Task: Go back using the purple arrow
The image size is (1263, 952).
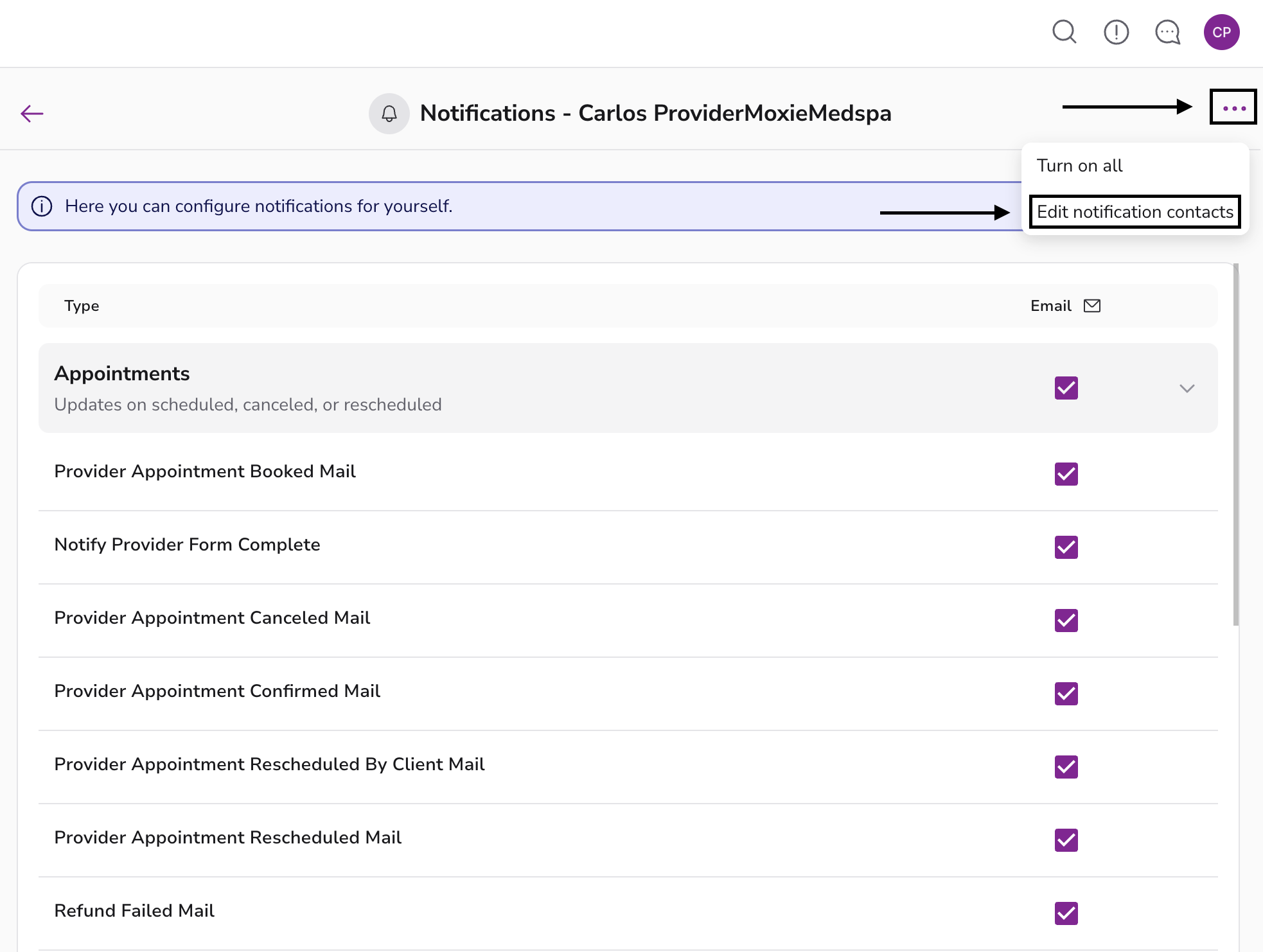Action: (31, 114)
